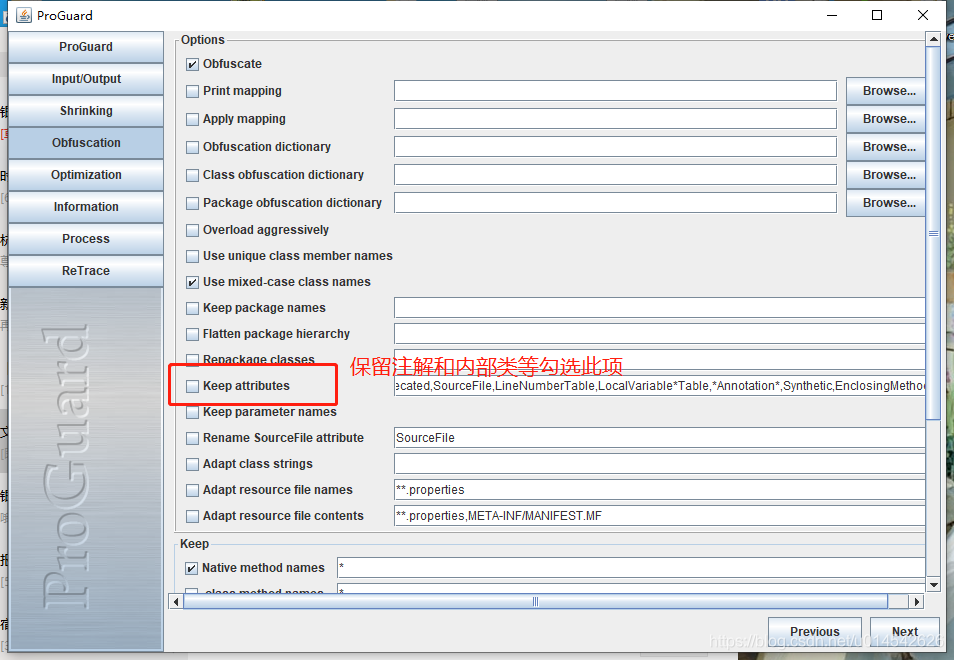Open the Shrinking tab
This screenshot has height=660, width=954.
86,111
